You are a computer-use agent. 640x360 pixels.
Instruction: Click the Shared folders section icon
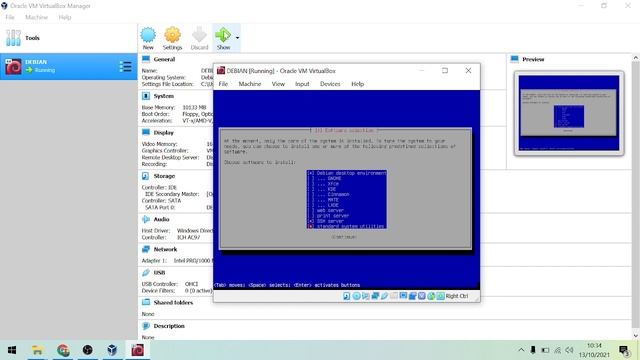coord(146,302)
